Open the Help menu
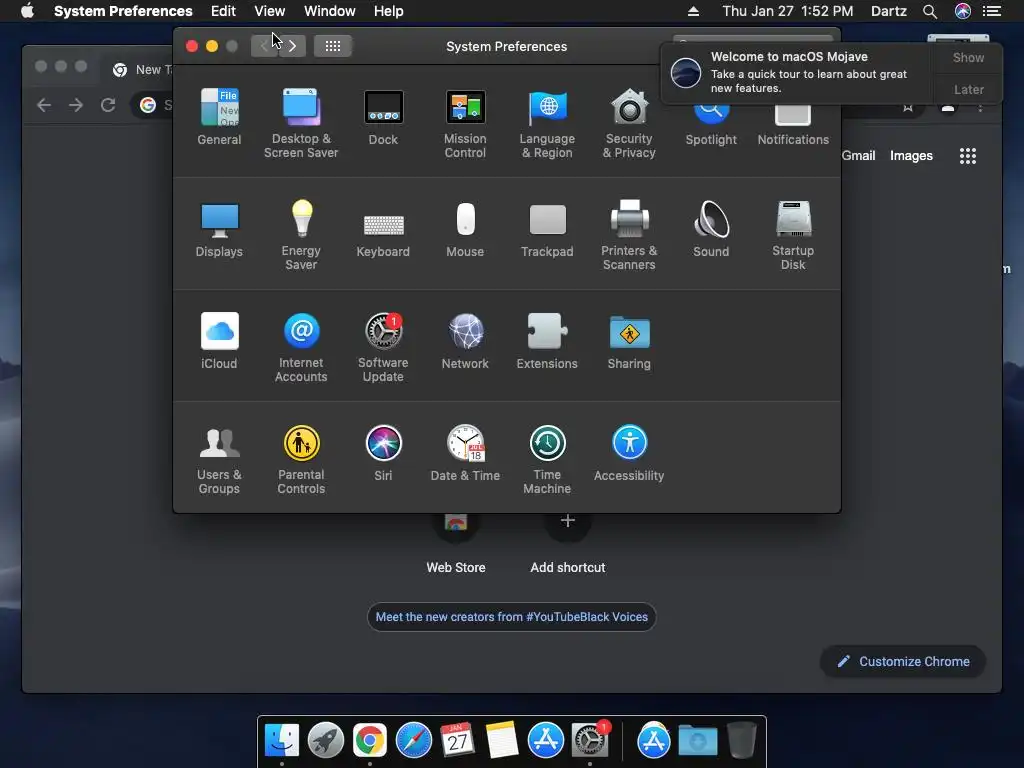Image resolution: width=1024 pixels, height=768 pixels. tap(389, 11)
